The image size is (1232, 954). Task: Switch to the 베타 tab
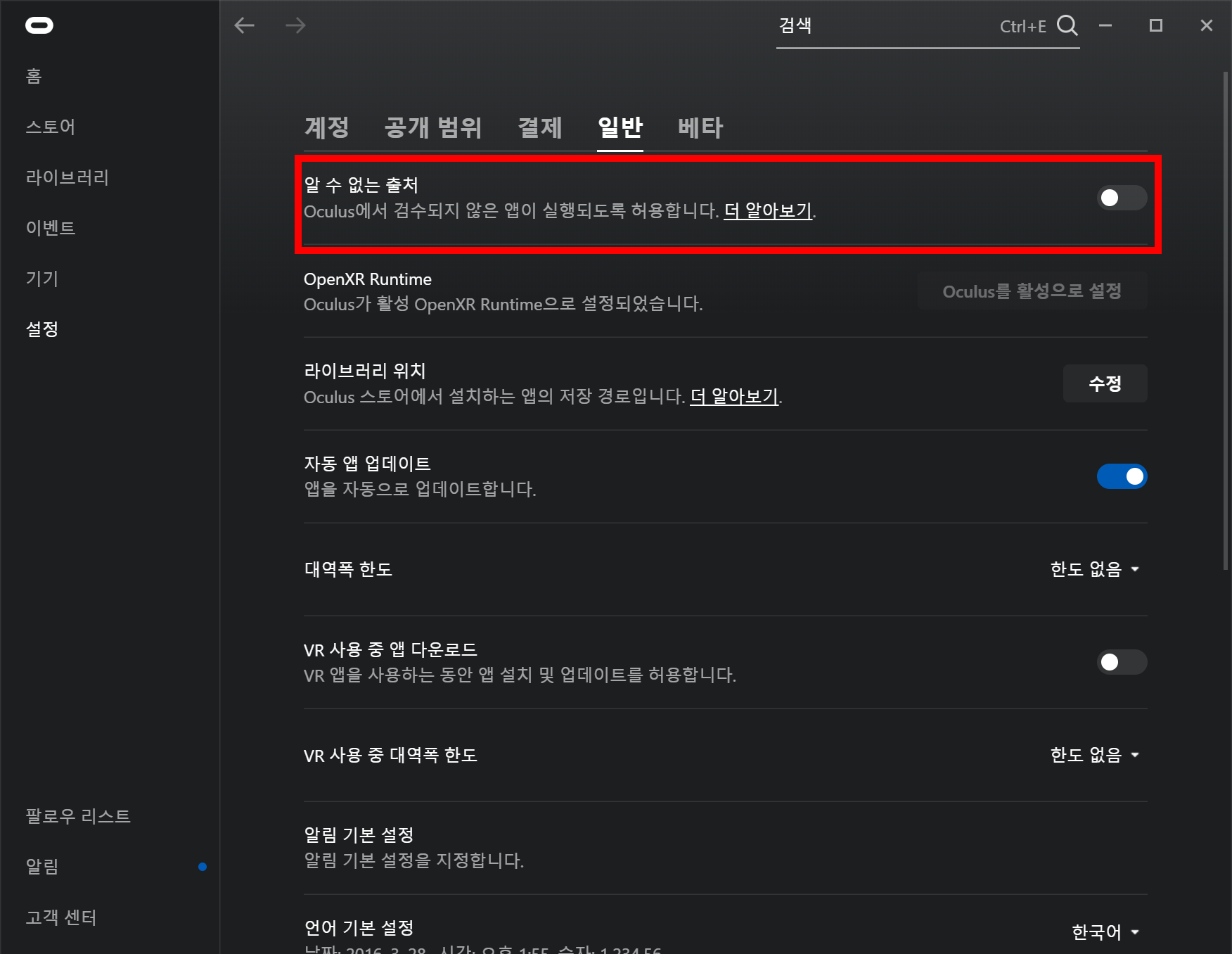click(700, 127)
